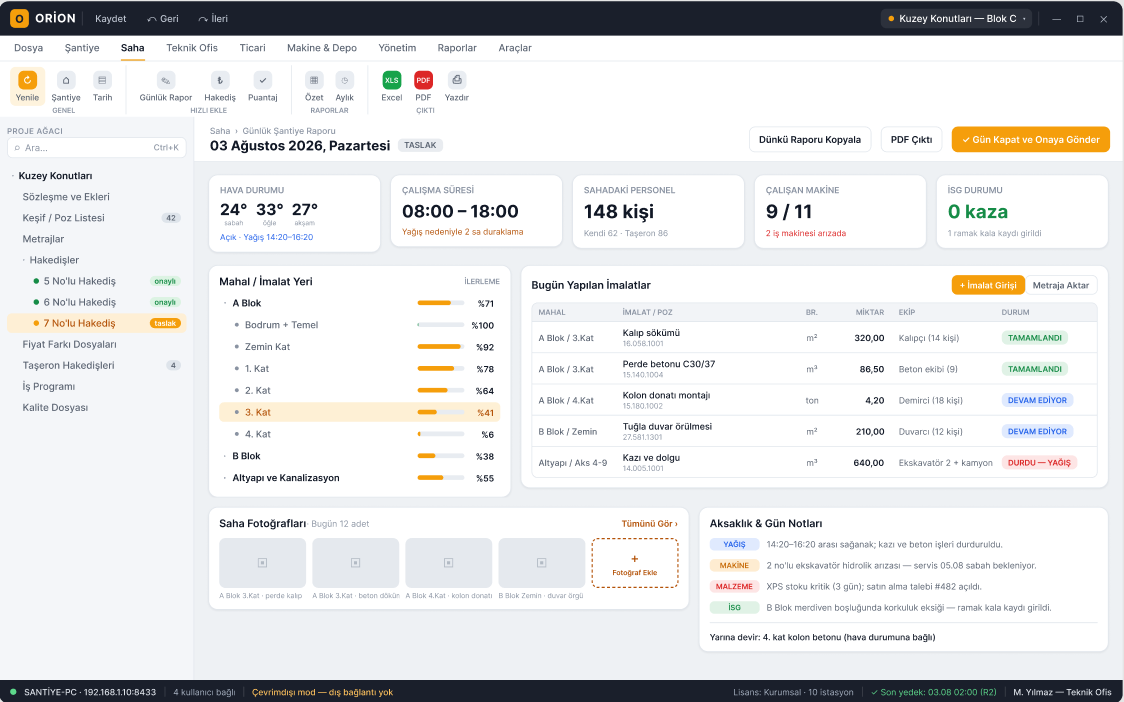Click Gün Kapat ve Onaya Gönder button
Screen dimensions: 1124x702
click(1030, 140)
